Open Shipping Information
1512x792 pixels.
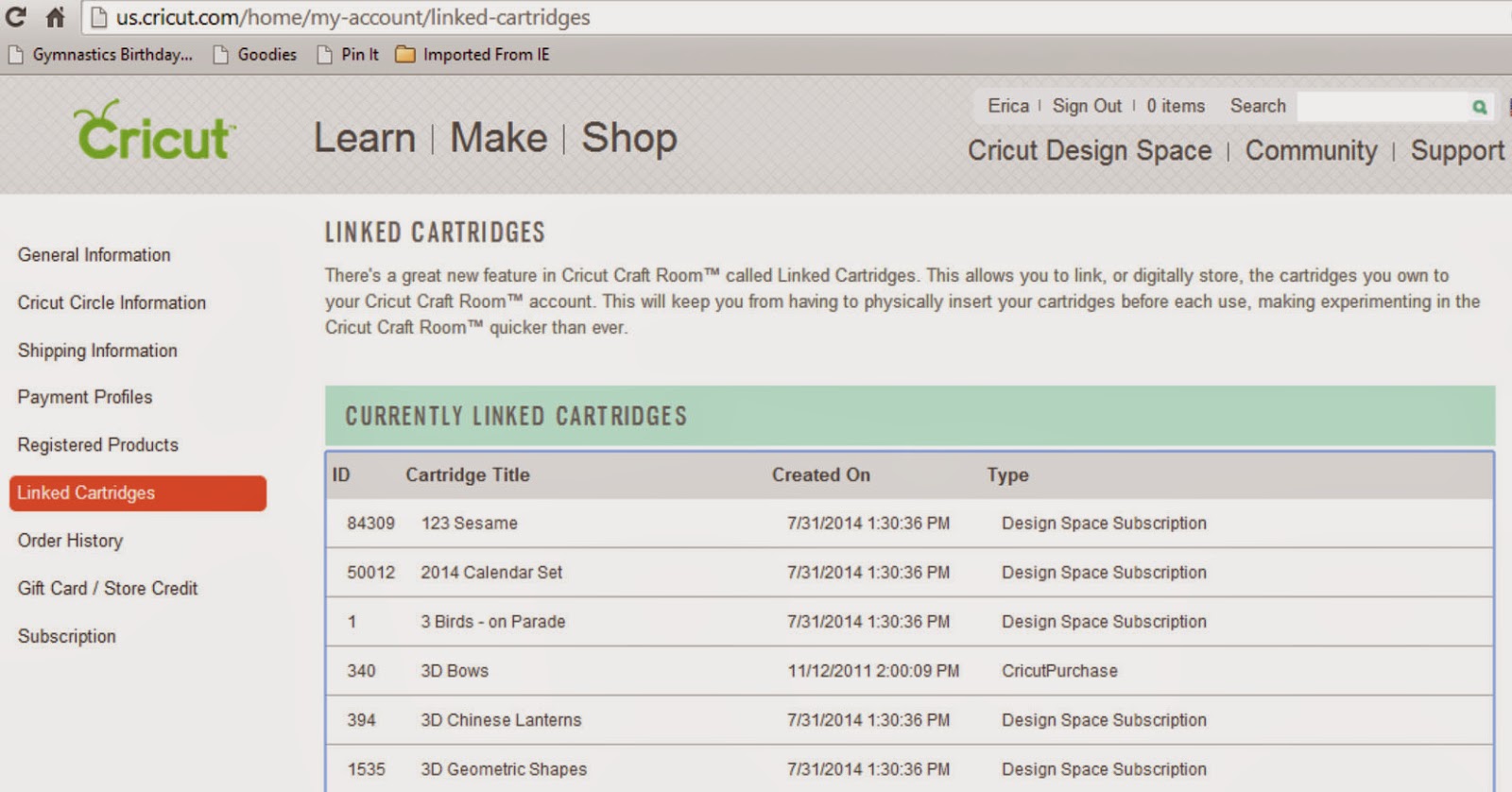pos(97,351)
